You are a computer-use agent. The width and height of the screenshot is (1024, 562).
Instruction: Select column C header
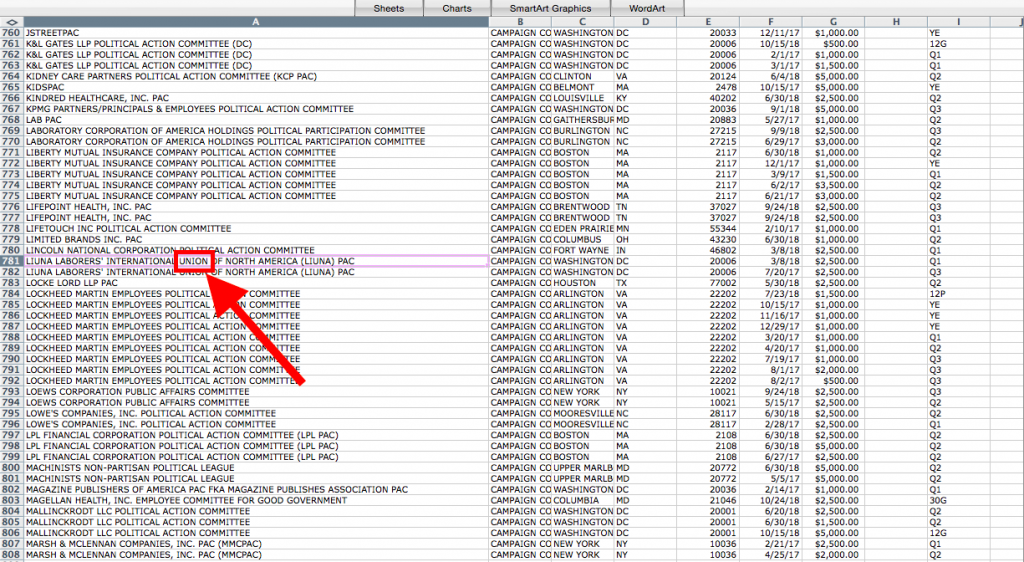click(583, 22)
